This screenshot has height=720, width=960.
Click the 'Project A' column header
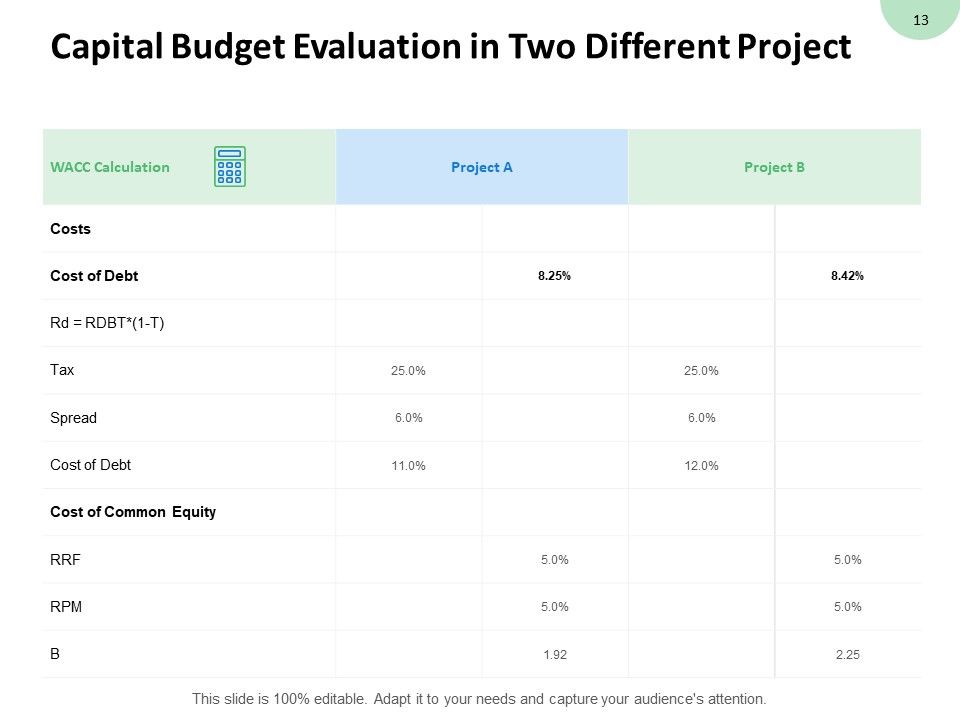(481, 167)
